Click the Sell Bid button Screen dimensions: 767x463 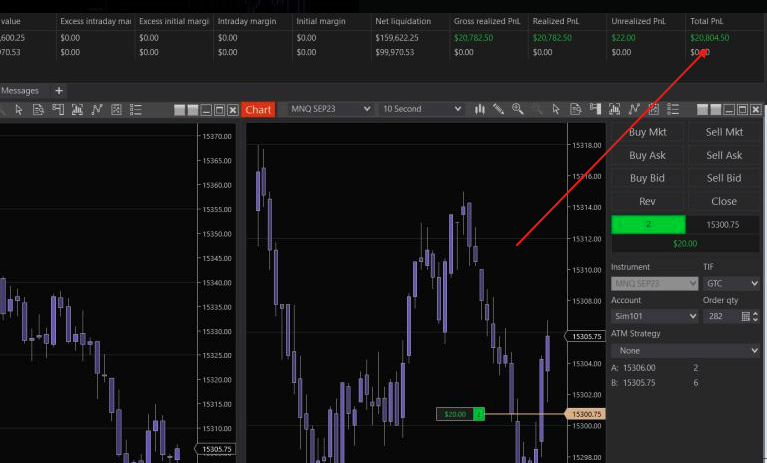[724, 178]
